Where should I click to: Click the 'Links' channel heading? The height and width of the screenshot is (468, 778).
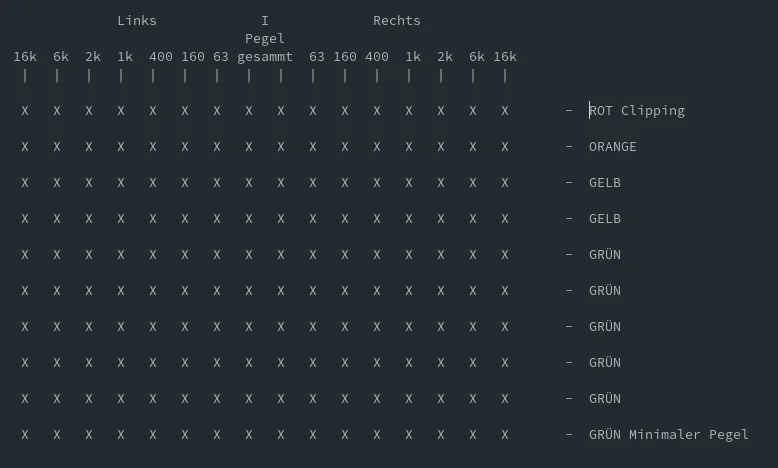[x=137, y=20]
